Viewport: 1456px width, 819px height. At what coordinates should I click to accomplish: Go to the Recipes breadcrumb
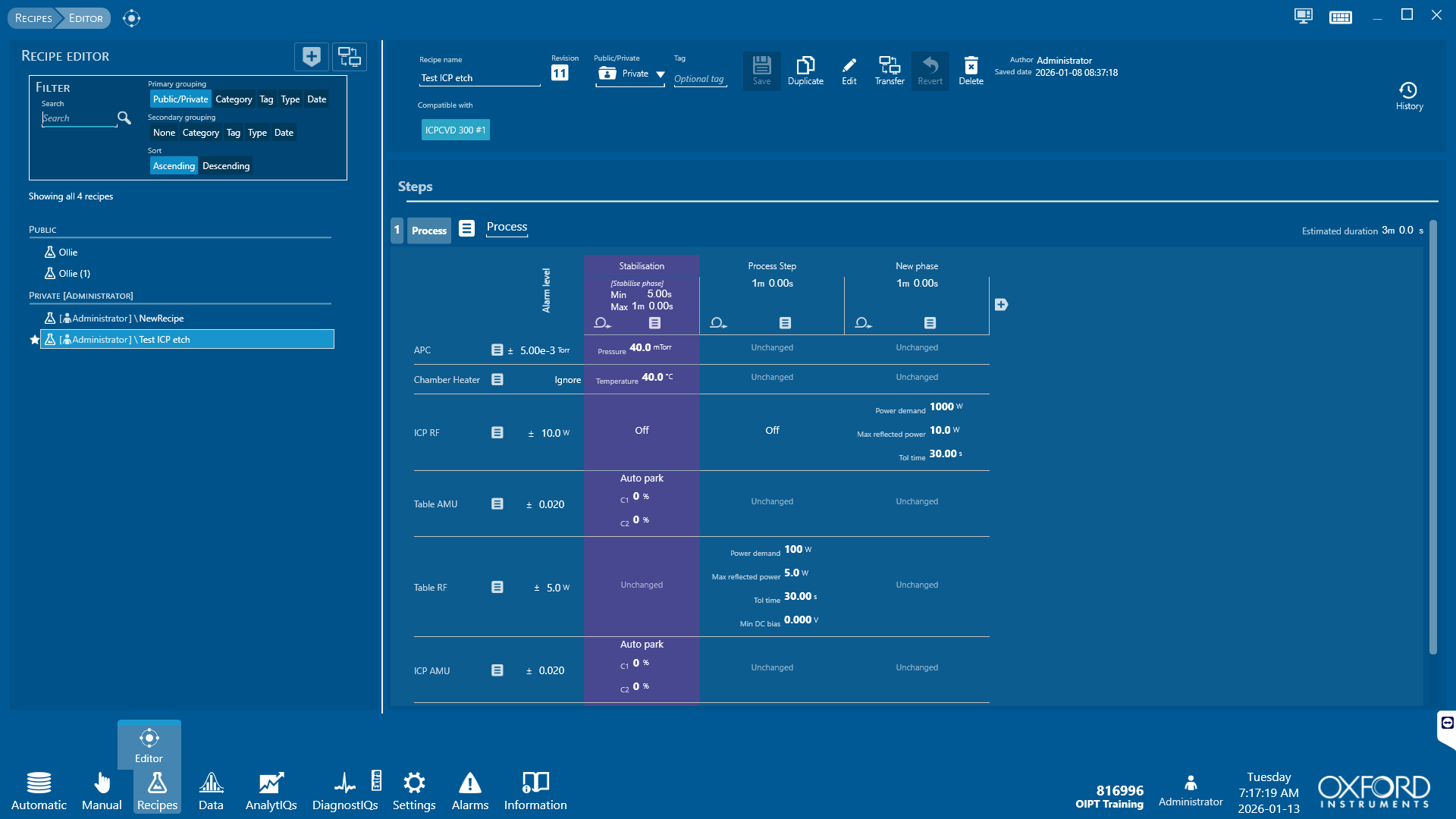click(x=33, y=18)
